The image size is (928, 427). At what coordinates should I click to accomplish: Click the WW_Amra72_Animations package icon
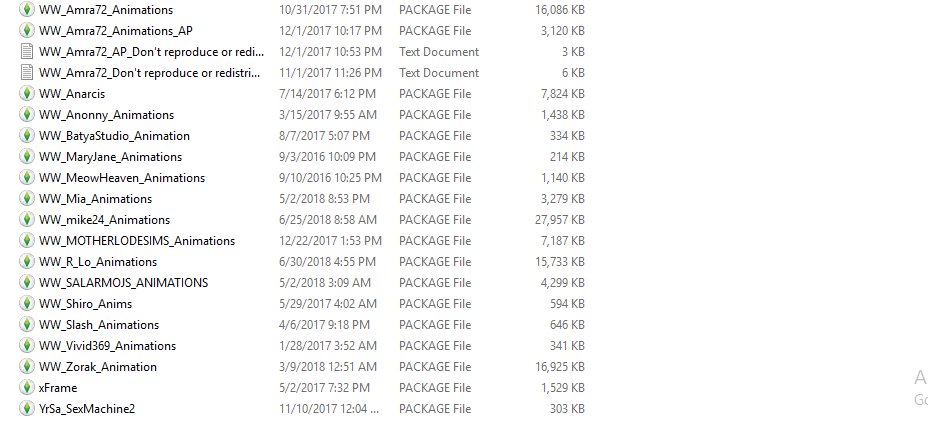(x=27, y=10)
